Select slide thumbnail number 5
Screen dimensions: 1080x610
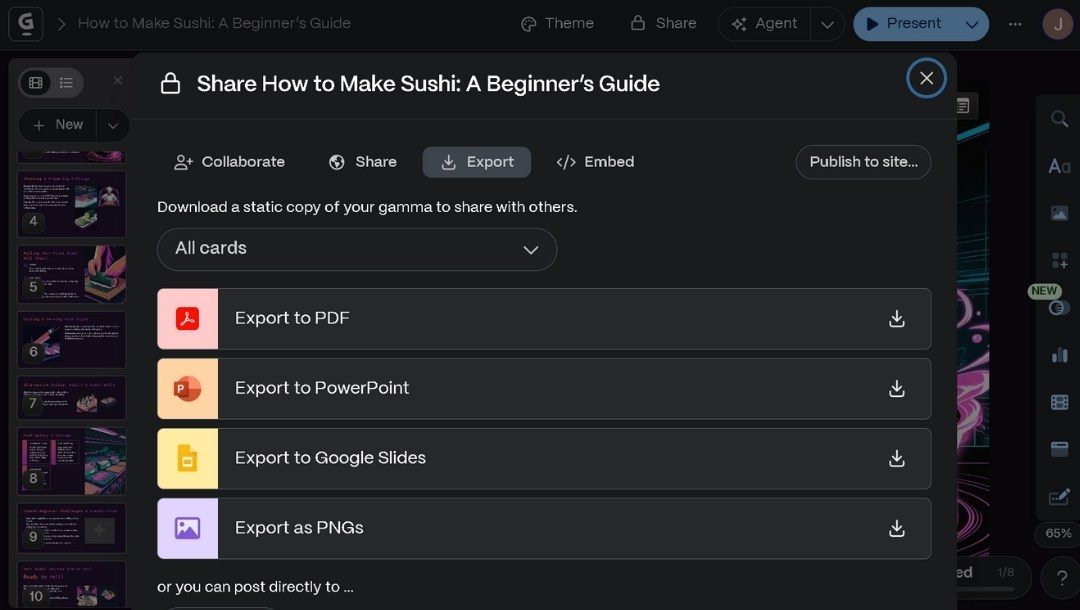tap(71, 274)
